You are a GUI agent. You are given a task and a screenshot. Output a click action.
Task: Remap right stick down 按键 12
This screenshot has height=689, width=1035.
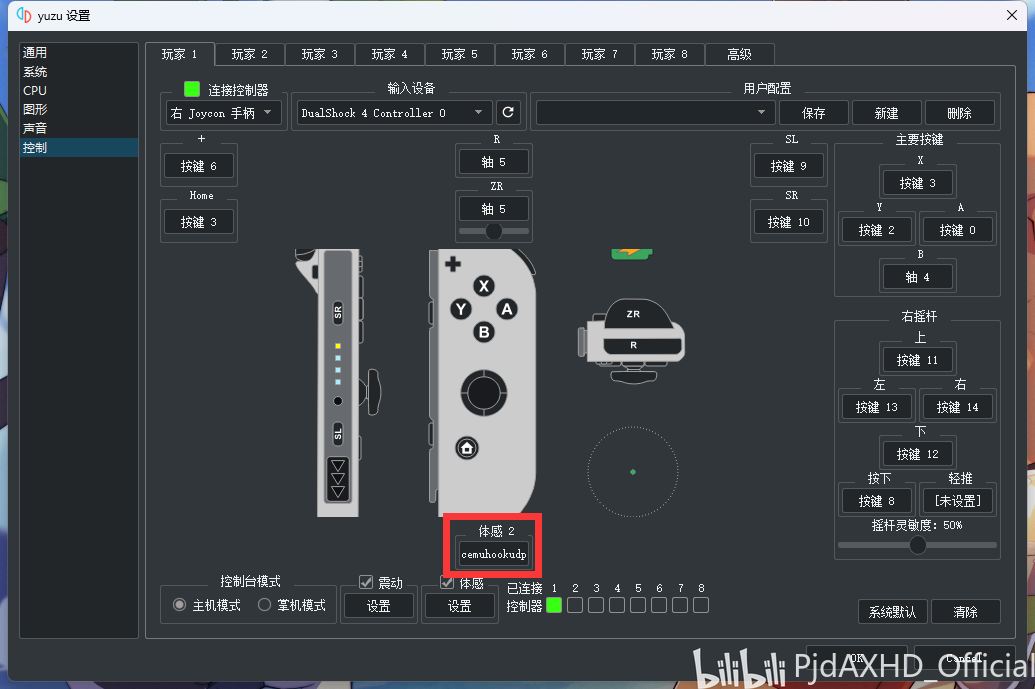point(918,454)
